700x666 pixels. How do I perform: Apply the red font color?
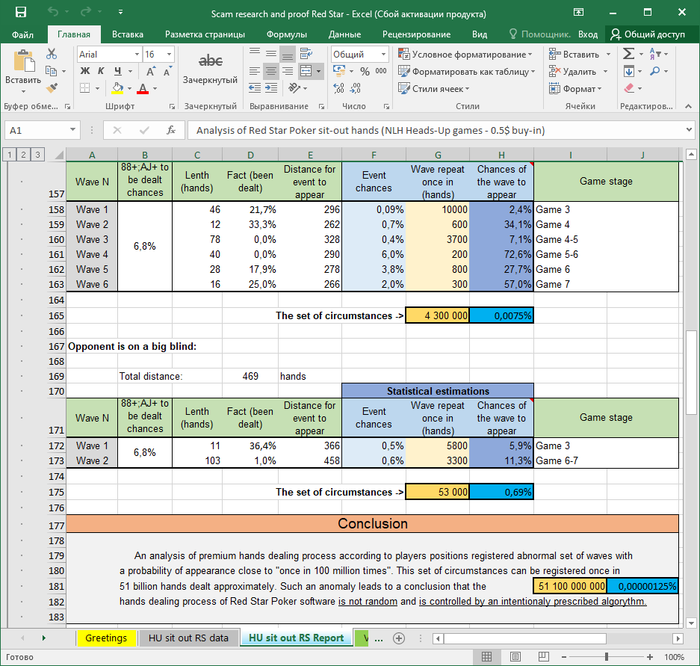click(143, 88)
